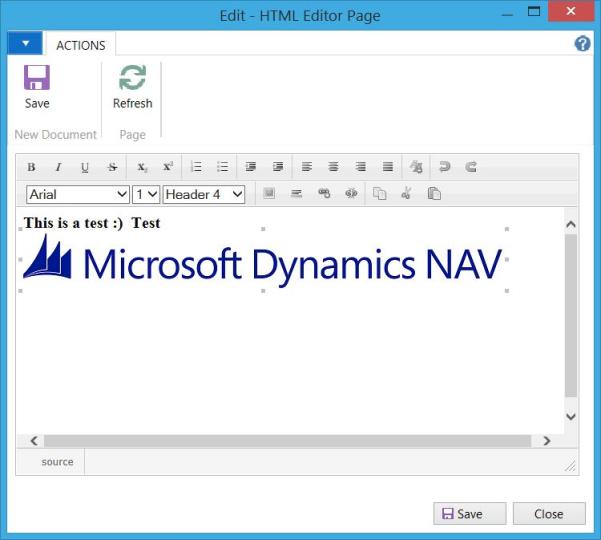The width and height of the screenshot is (601, 540).
Task: Toggle underline formatting
Action: pyautogui.click(x=85, y=167)
